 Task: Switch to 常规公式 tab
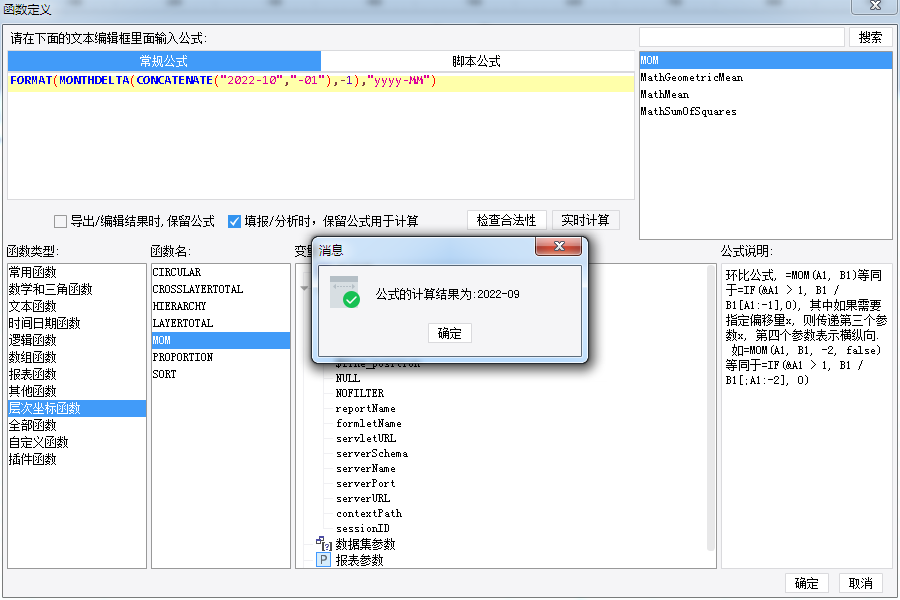click(x=164, y=61)
